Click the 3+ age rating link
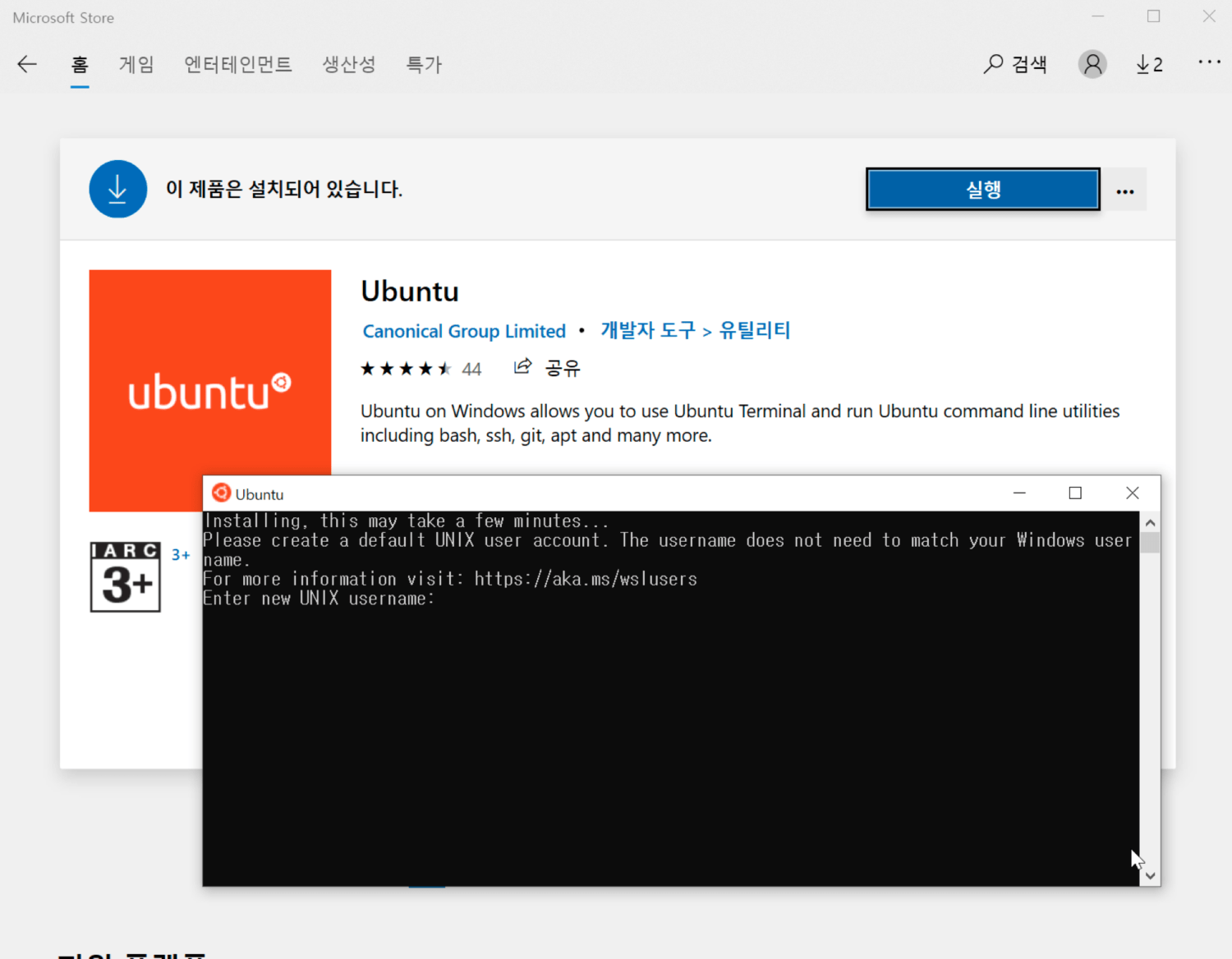The height and width of the screenshot is (959, 1232). 181,555
